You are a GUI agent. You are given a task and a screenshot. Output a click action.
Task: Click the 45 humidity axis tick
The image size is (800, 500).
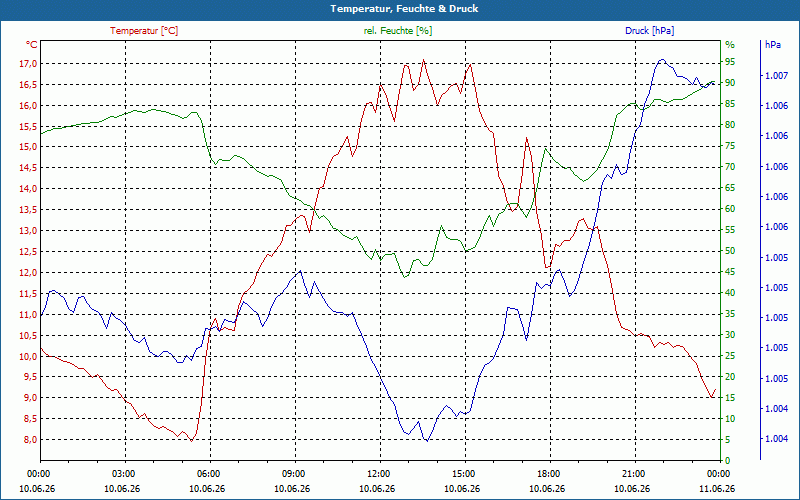(x=730, y=272)
